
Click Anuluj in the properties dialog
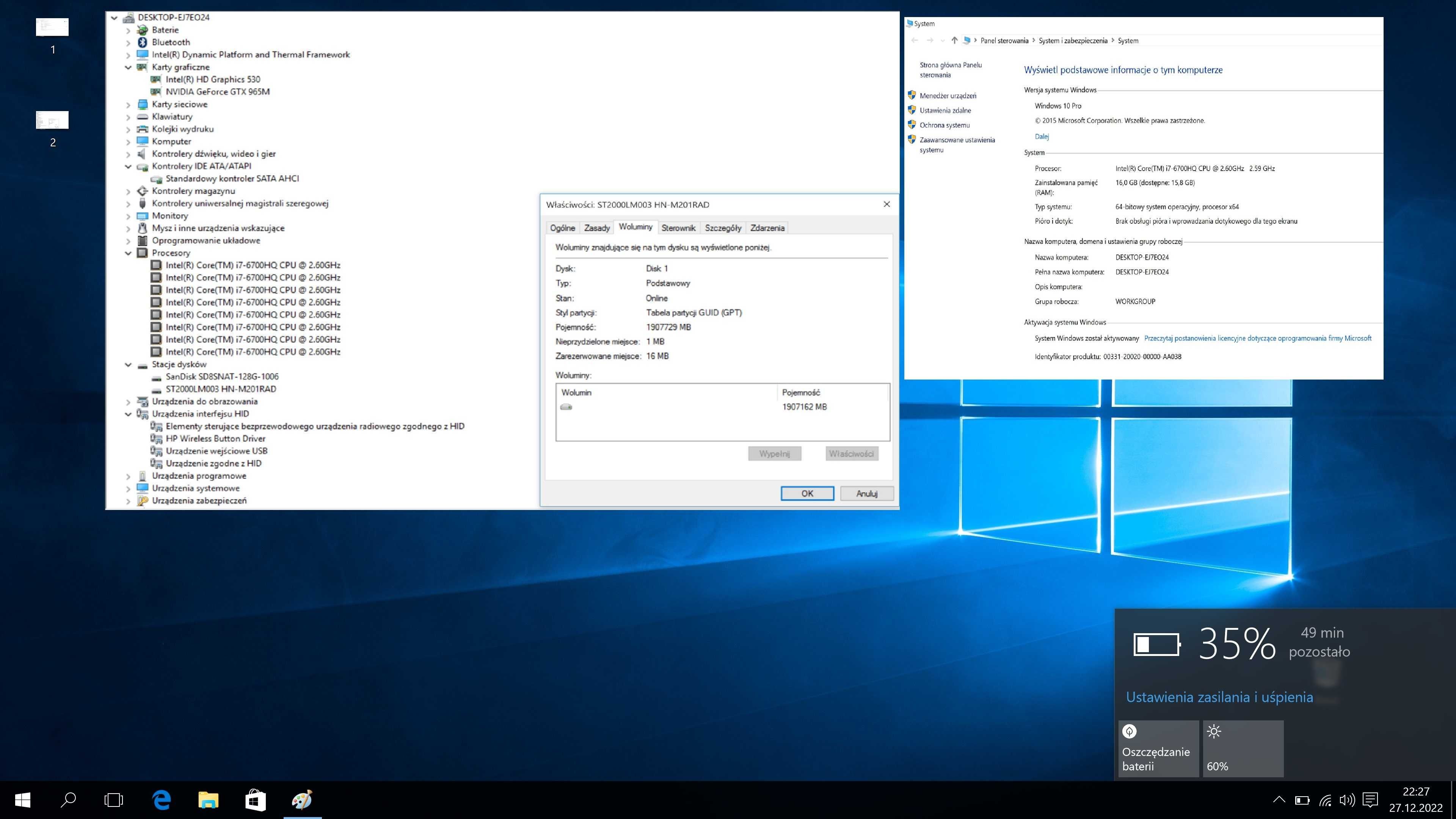tap(866, 493)
